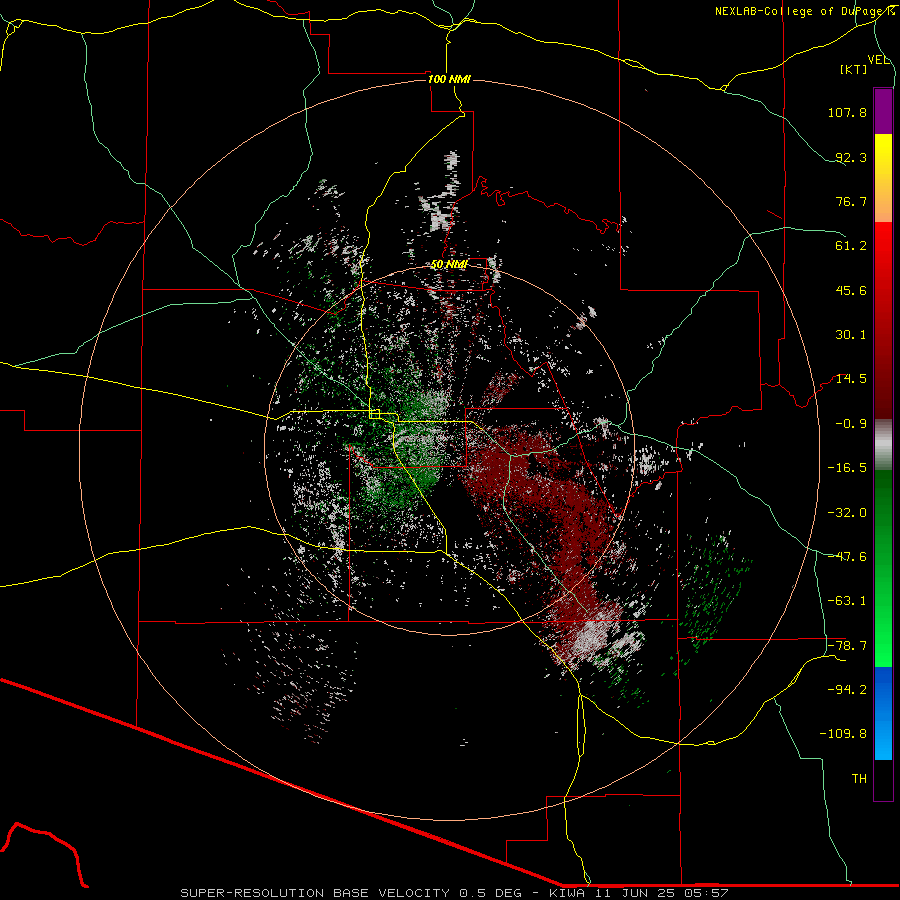Click the -47.6 velocity scale value
Image resolution: width=900 pixels, height=900 pixels.
[x=847, y=557]
